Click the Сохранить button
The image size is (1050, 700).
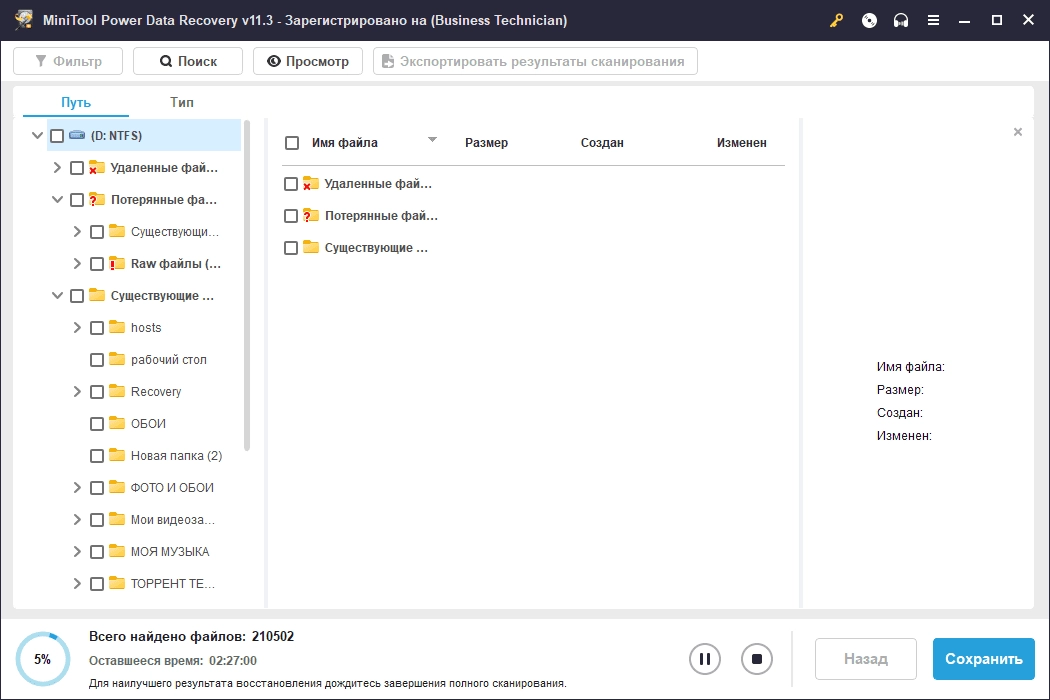(x=984, y=659)
